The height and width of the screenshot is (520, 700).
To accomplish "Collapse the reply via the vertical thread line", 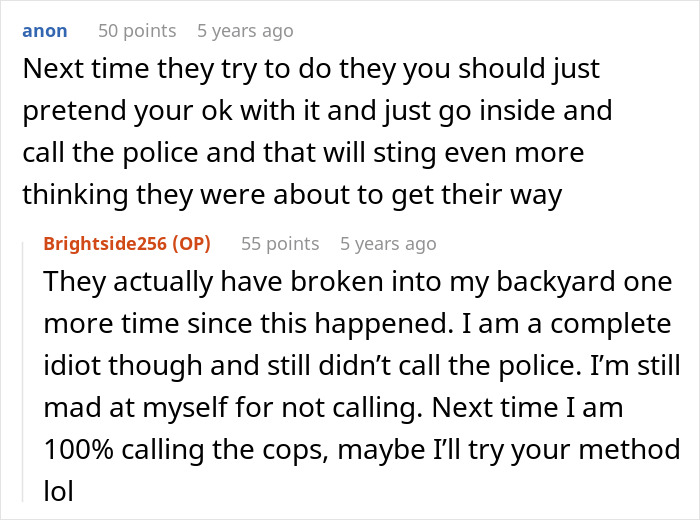I will point(23,371).
